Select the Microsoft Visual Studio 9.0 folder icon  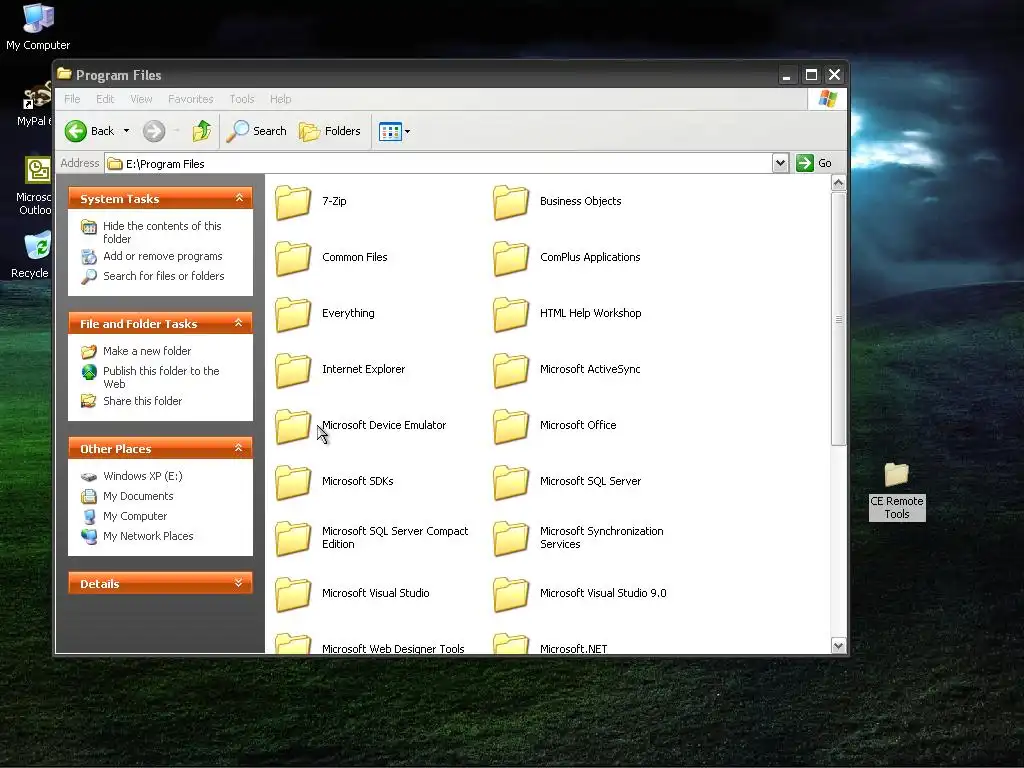click(511, 594)
